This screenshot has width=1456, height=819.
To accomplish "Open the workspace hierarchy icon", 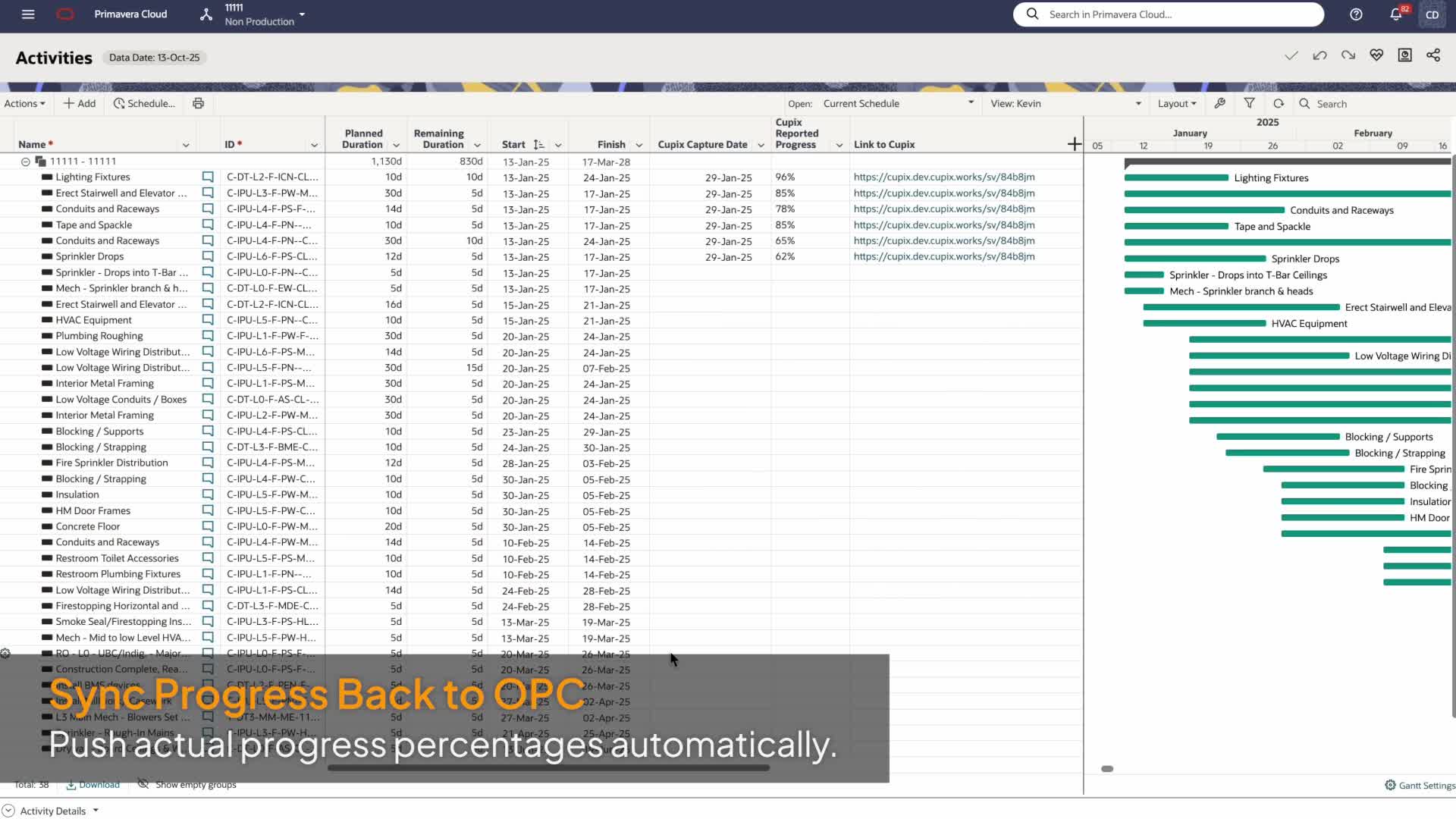I will (206, 14).
